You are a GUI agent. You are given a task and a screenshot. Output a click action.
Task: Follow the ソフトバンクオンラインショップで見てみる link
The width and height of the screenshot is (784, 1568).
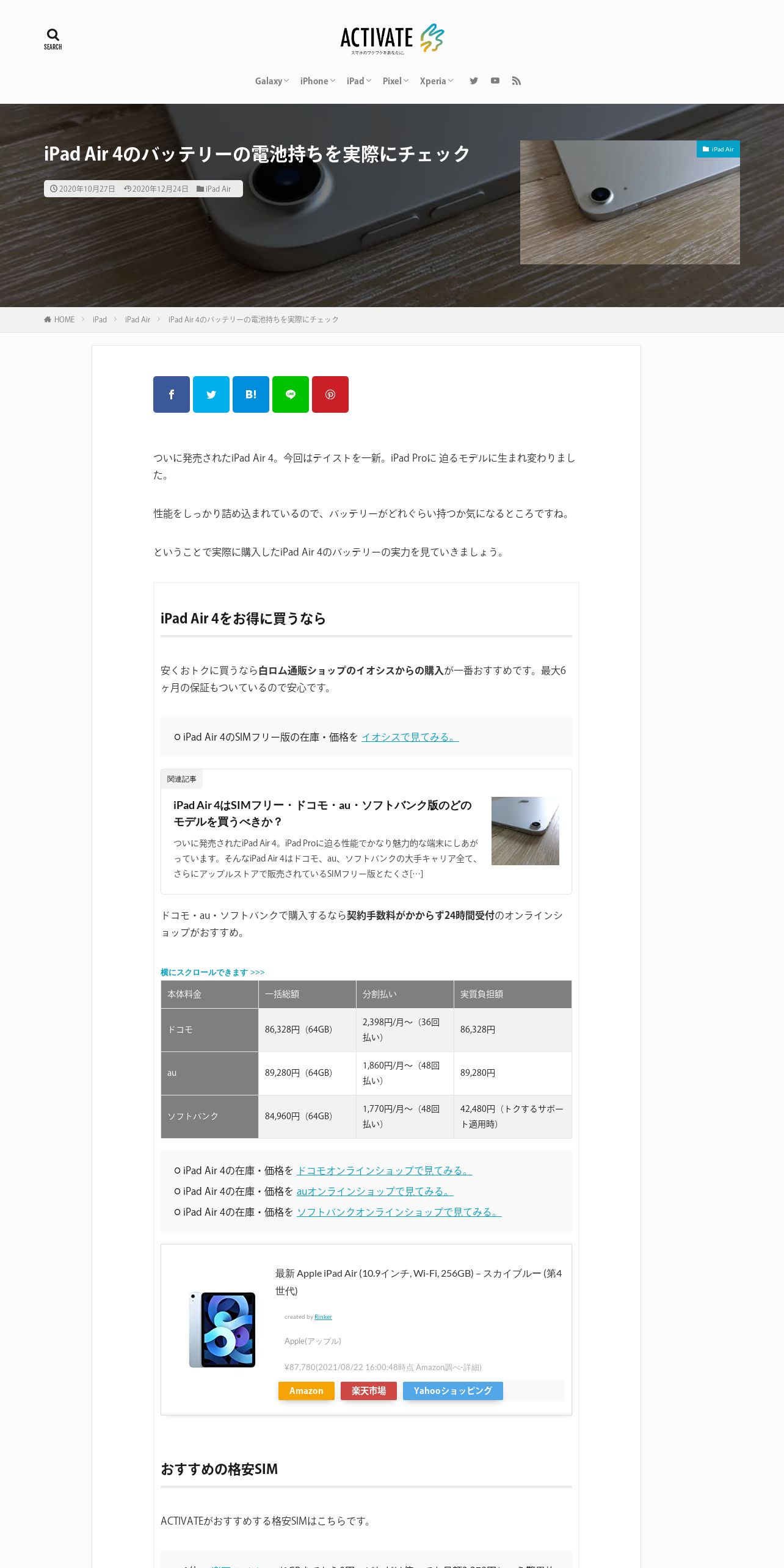[399, 1212]
